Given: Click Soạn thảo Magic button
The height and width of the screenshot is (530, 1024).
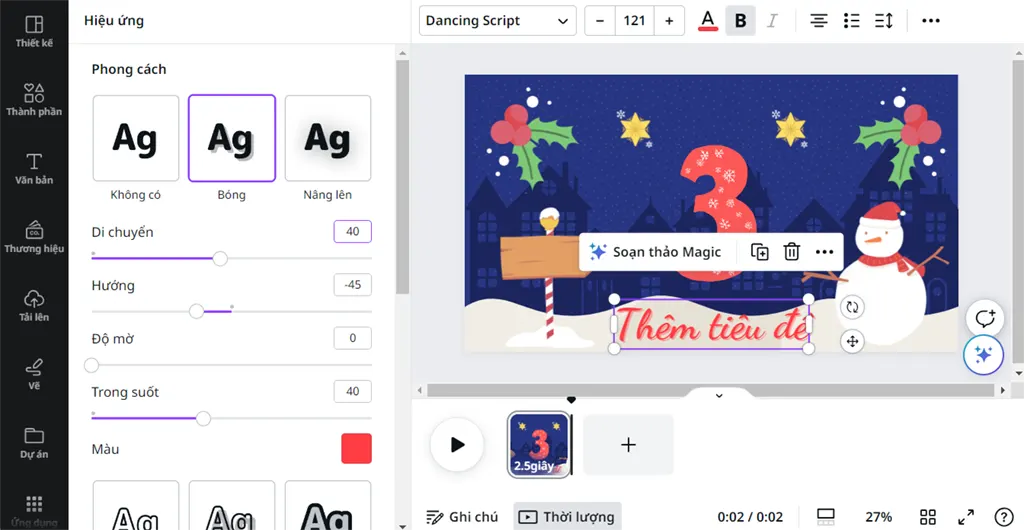Looking at the screenshot, I should 655,252.
